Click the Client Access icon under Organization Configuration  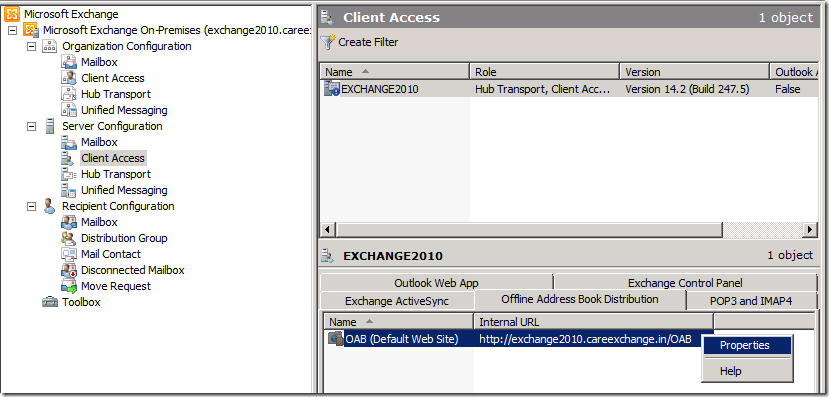click(69, 78)
